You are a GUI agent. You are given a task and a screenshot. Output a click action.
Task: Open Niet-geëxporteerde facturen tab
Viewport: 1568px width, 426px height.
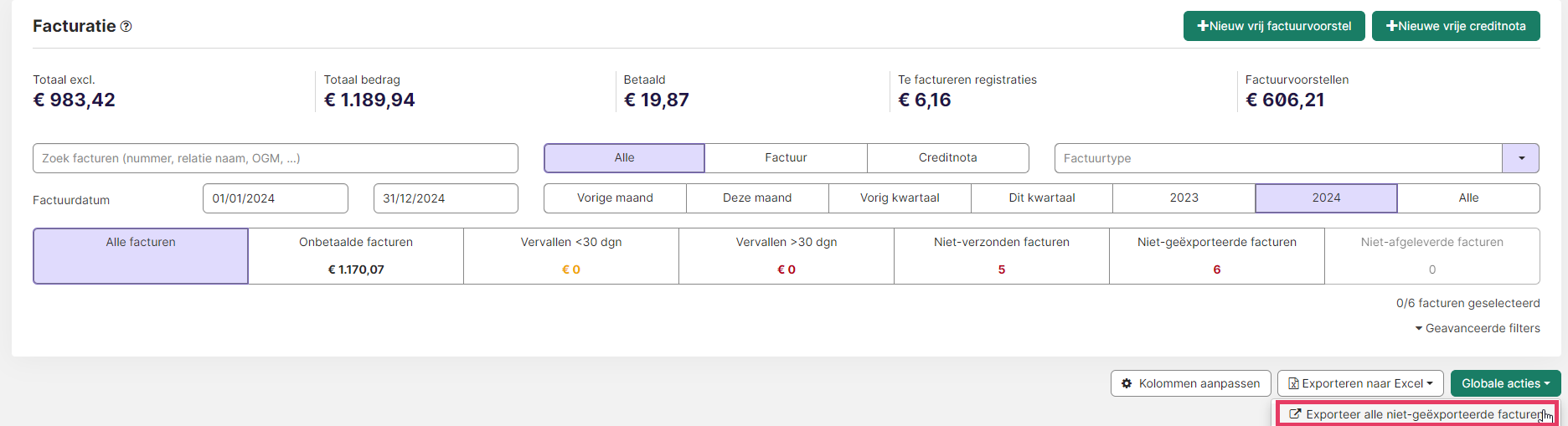(1217, 256)
